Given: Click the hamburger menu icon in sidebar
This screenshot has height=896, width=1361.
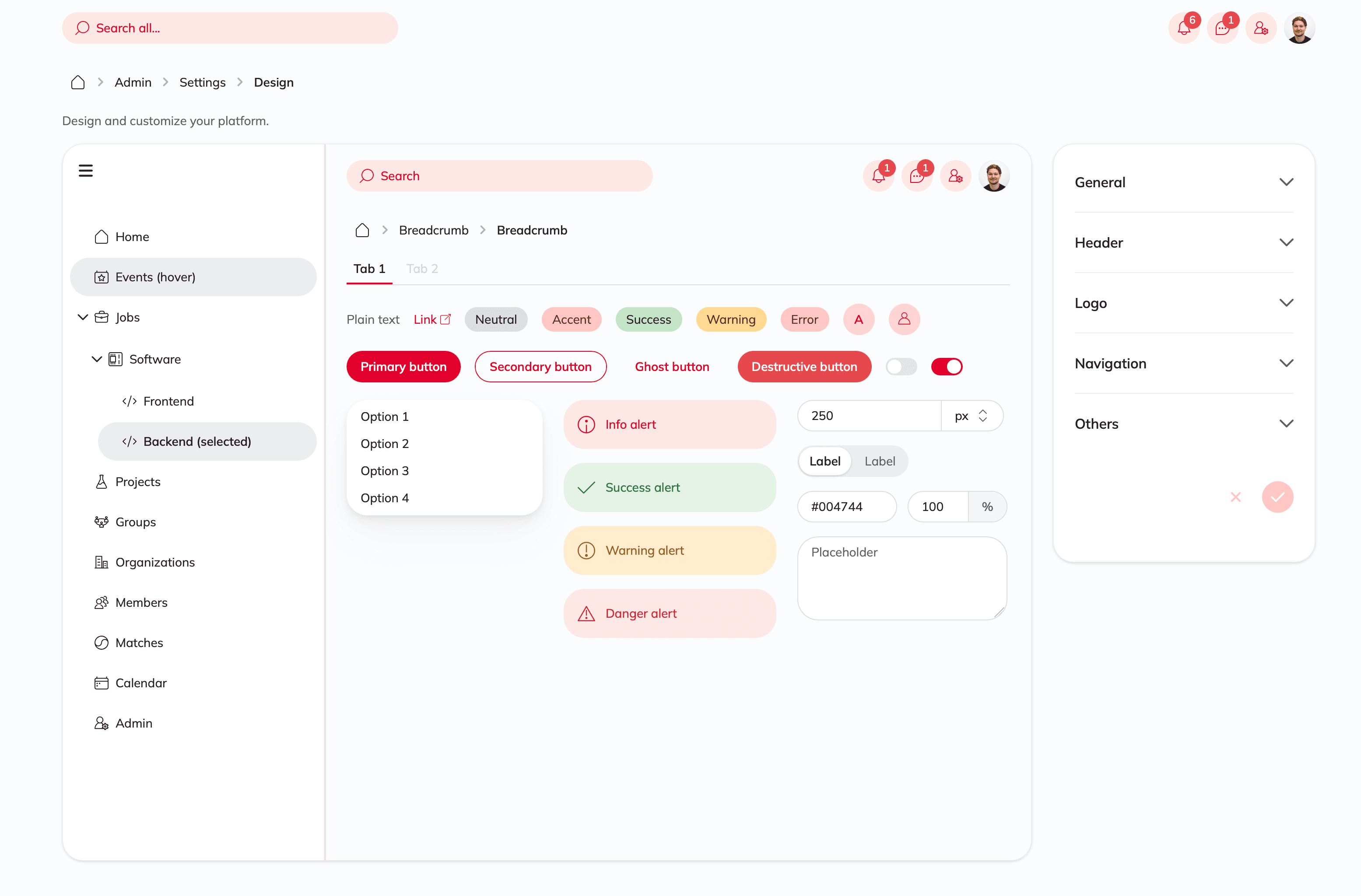Looking at the screenshot, I should point(86,170).
